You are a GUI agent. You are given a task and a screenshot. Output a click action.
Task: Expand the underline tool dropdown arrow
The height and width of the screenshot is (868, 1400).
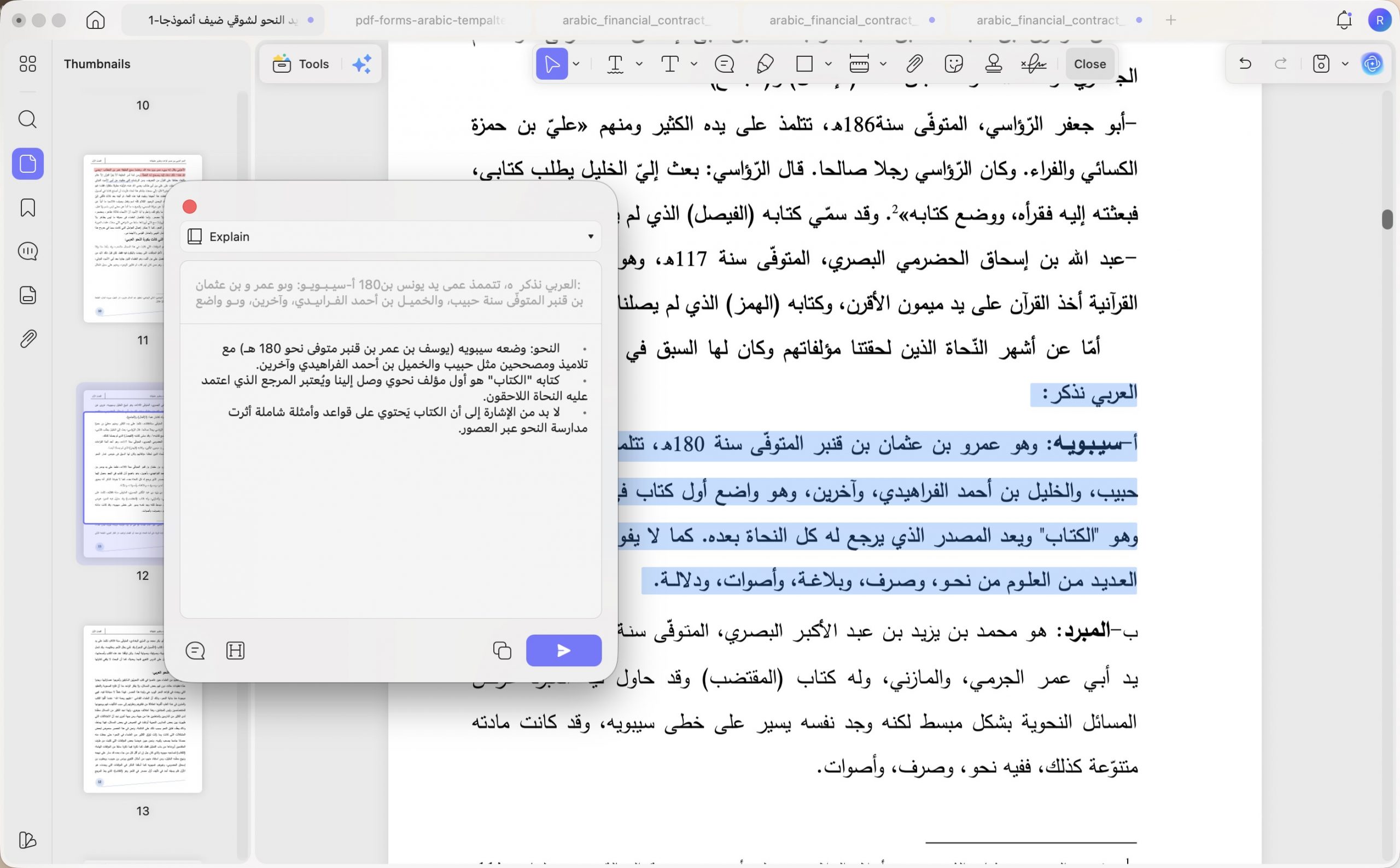[x=639, y=64]
